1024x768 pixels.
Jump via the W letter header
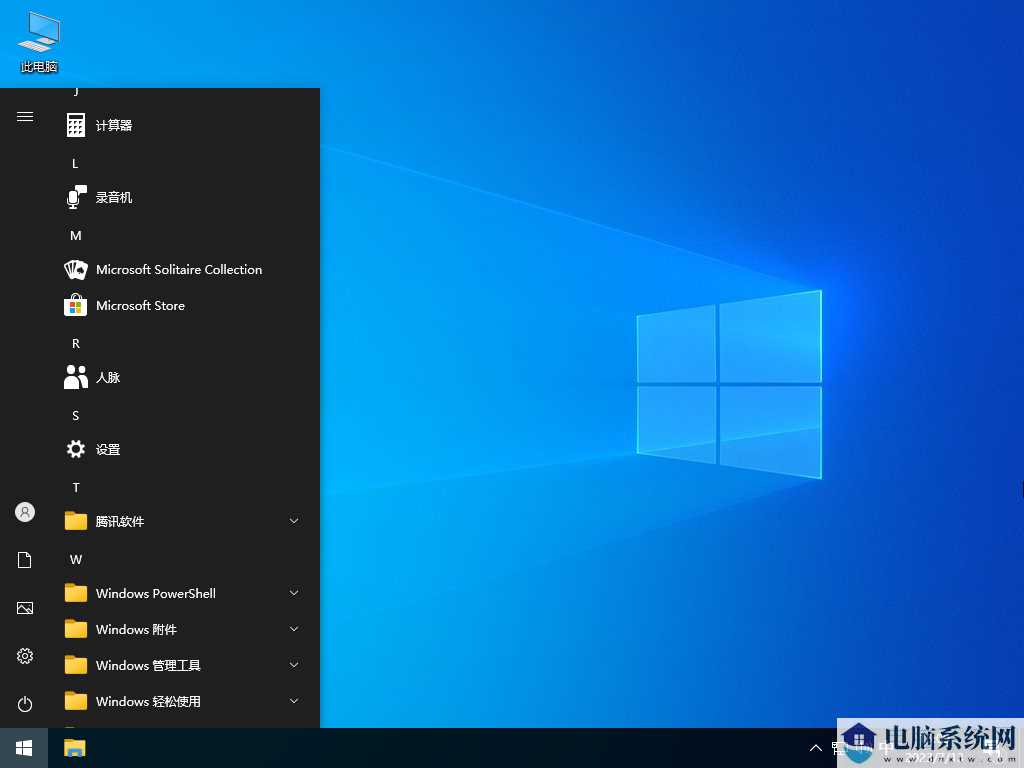(76, 560)
